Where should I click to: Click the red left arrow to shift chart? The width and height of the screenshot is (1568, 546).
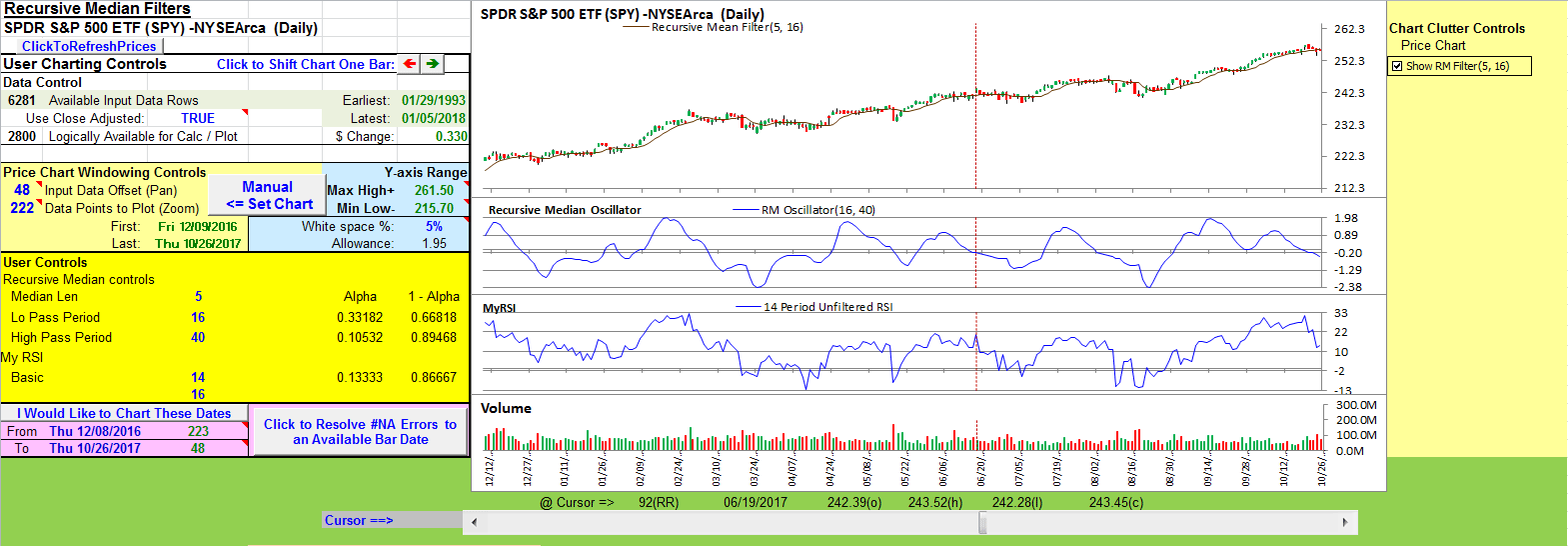click(x=410, y=64)
